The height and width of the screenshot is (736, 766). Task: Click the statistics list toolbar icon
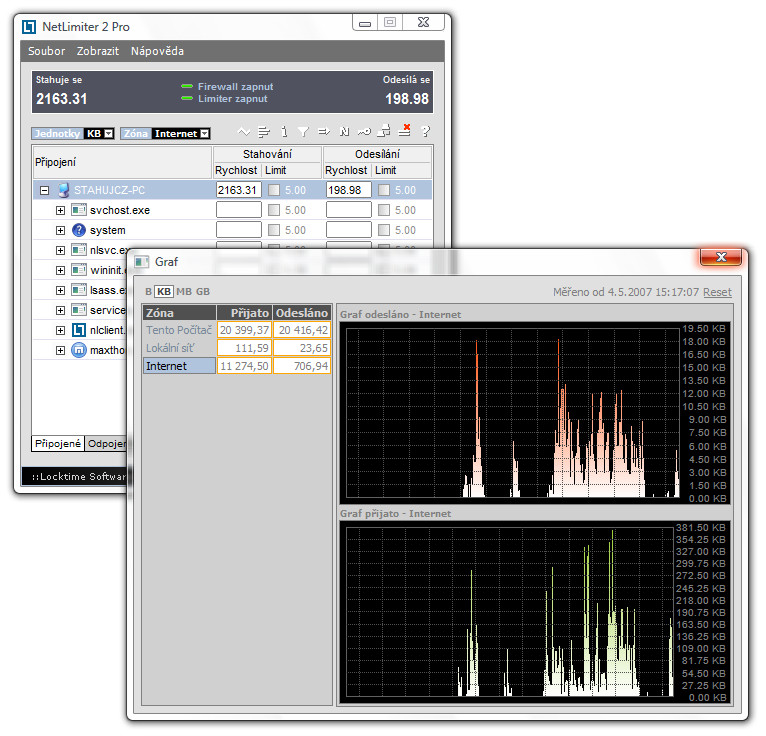coord(264,131)
